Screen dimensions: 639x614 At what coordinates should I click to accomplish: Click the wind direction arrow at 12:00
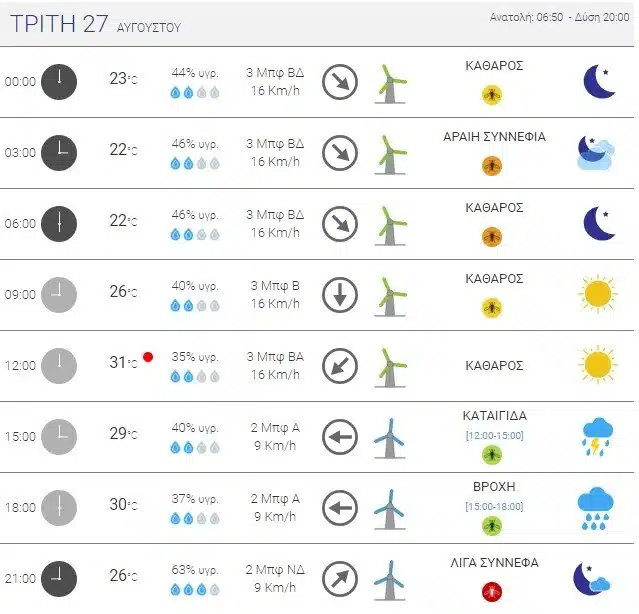point(340,366)
